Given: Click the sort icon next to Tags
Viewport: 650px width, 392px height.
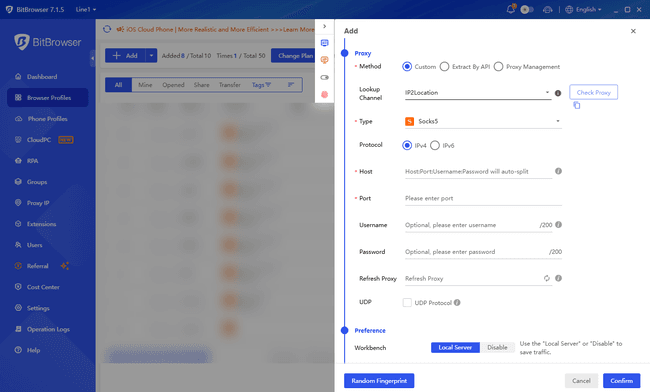Looking at the screenshot, I should coord(291,85).
